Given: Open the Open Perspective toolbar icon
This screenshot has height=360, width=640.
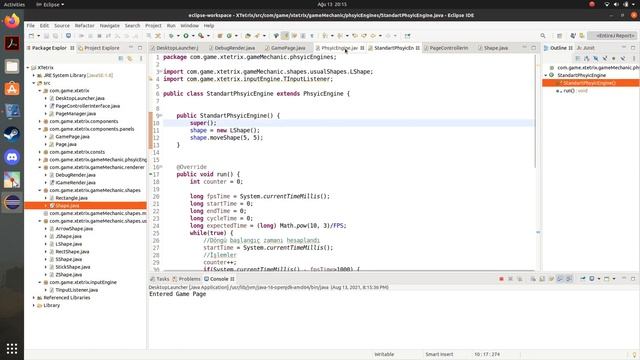Looking at the screenshot, I should tap(559, 36).
